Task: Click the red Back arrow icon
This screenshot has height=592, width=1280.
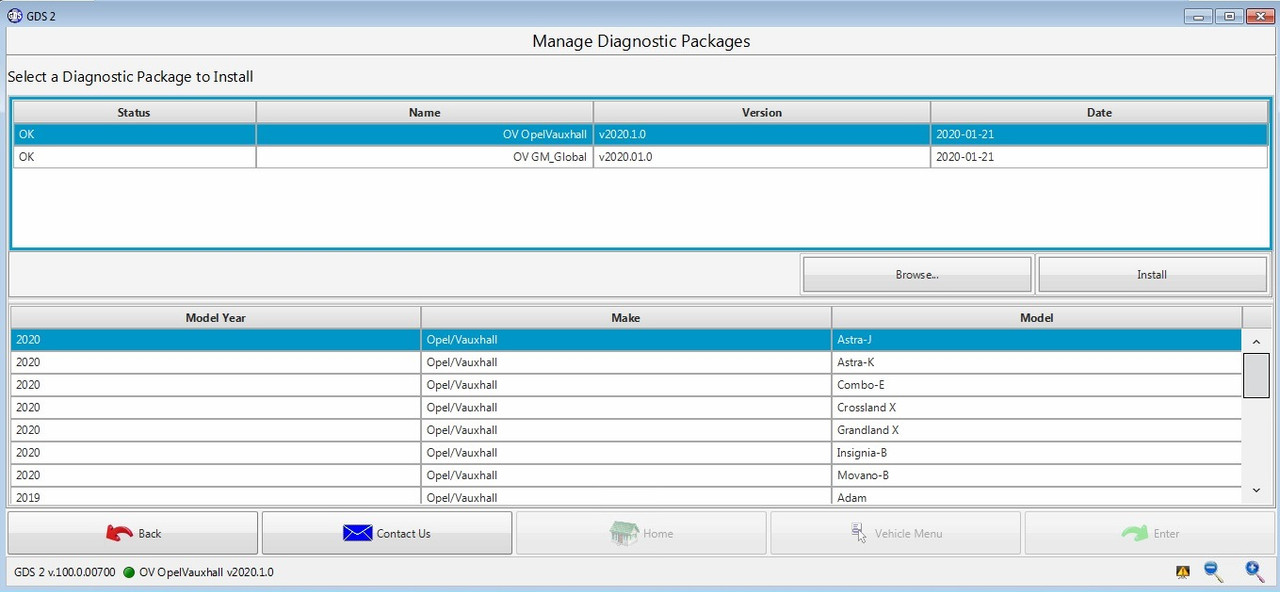Action: pos(119,533)
